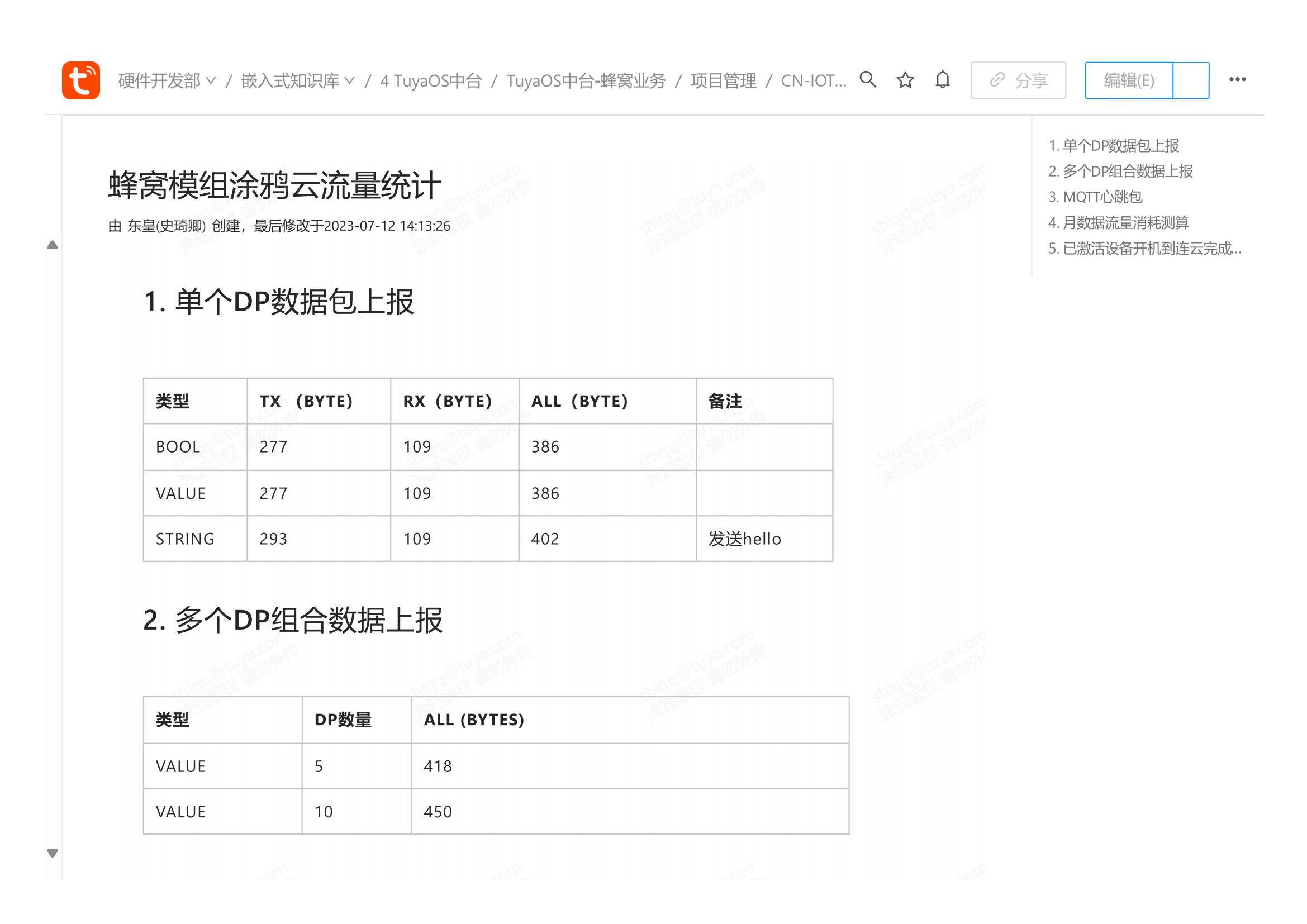Viewport: 1307px width, 924px height.
Task: Click the 418 value cell
Action: [x=630, y=766]
